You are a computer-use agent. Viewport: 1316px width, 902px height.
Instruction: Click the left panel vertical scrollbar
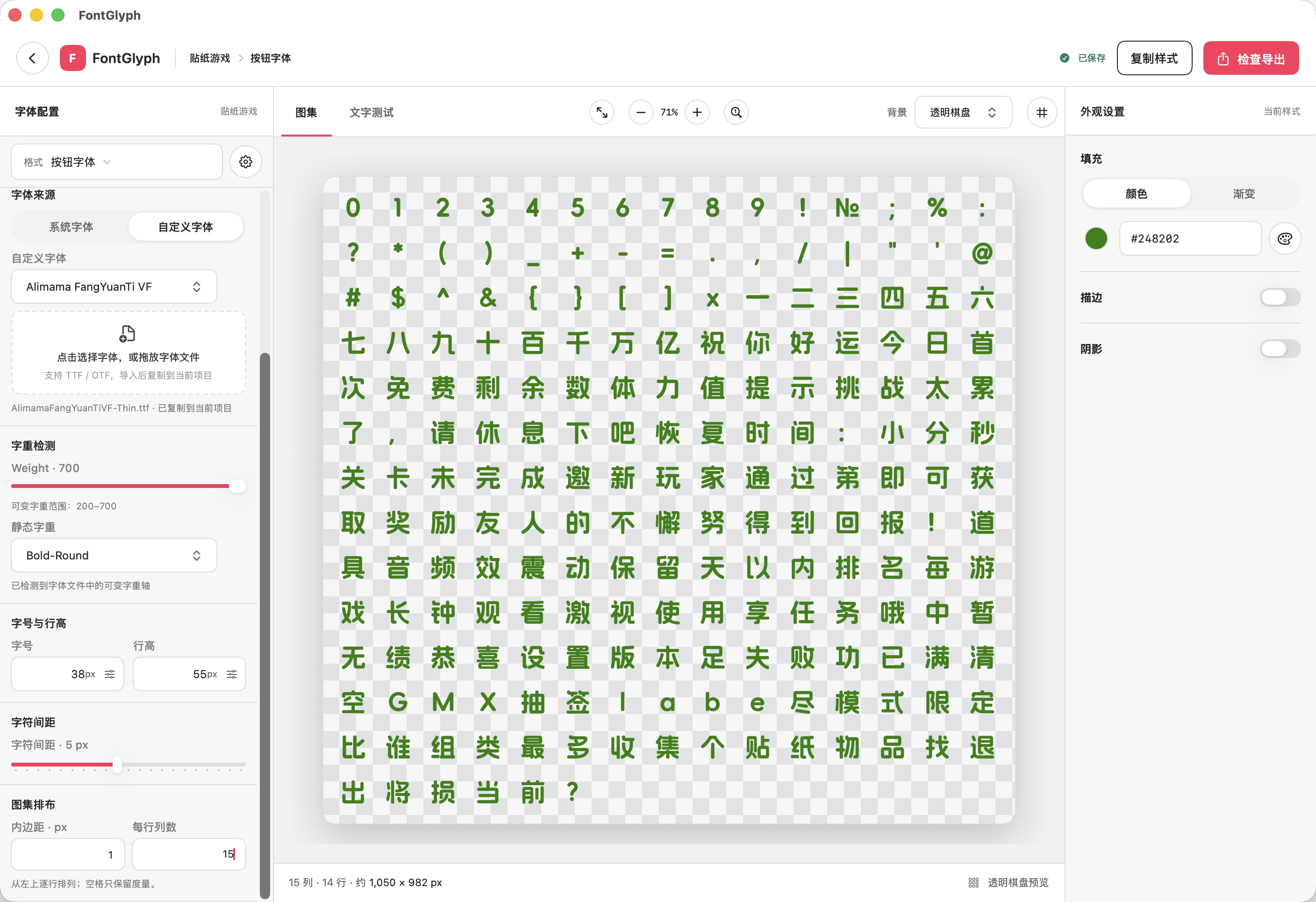click(x=265, y=626)
